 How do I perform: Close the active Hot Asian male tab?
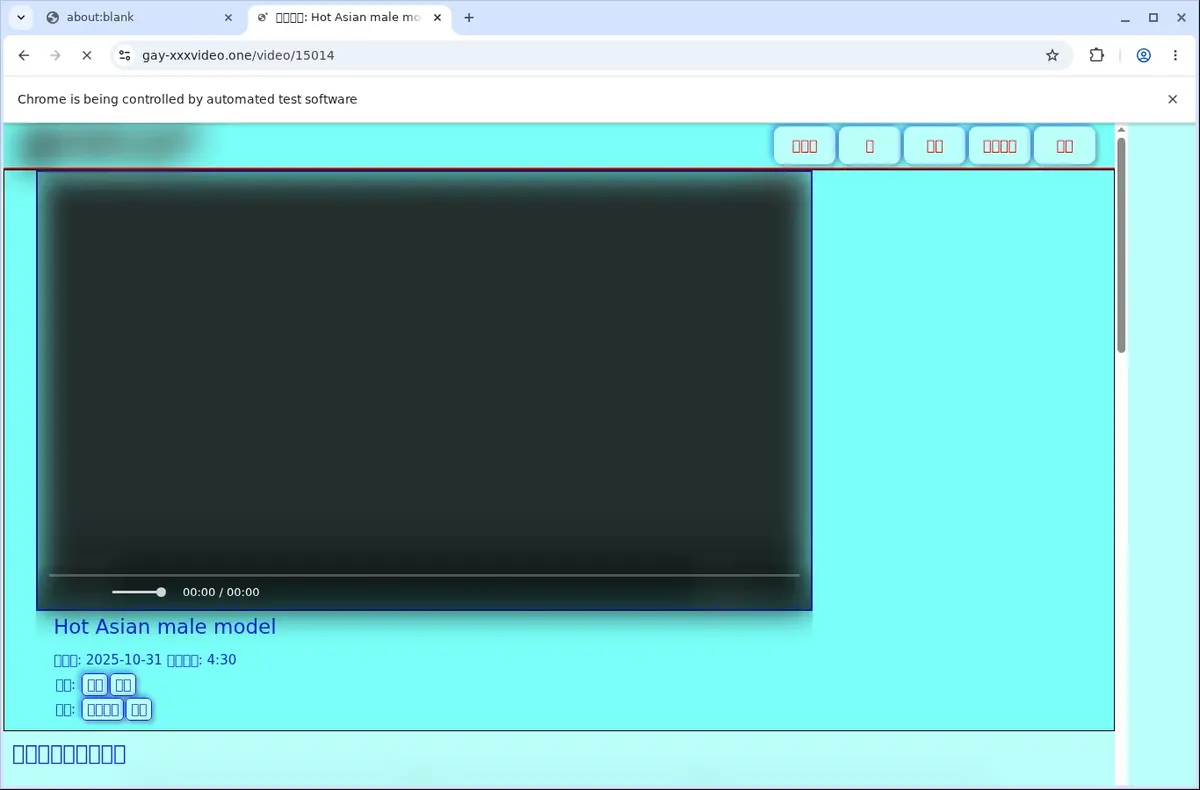tap(437, 17)
